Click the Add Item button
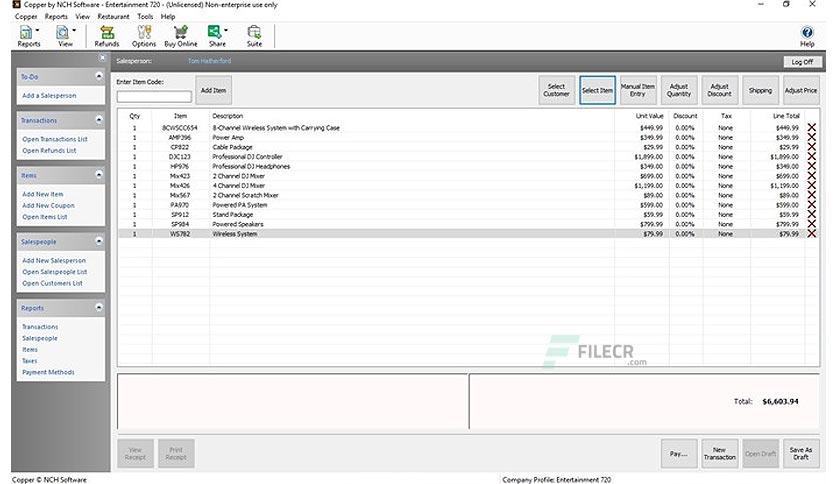 click(213, 90)
